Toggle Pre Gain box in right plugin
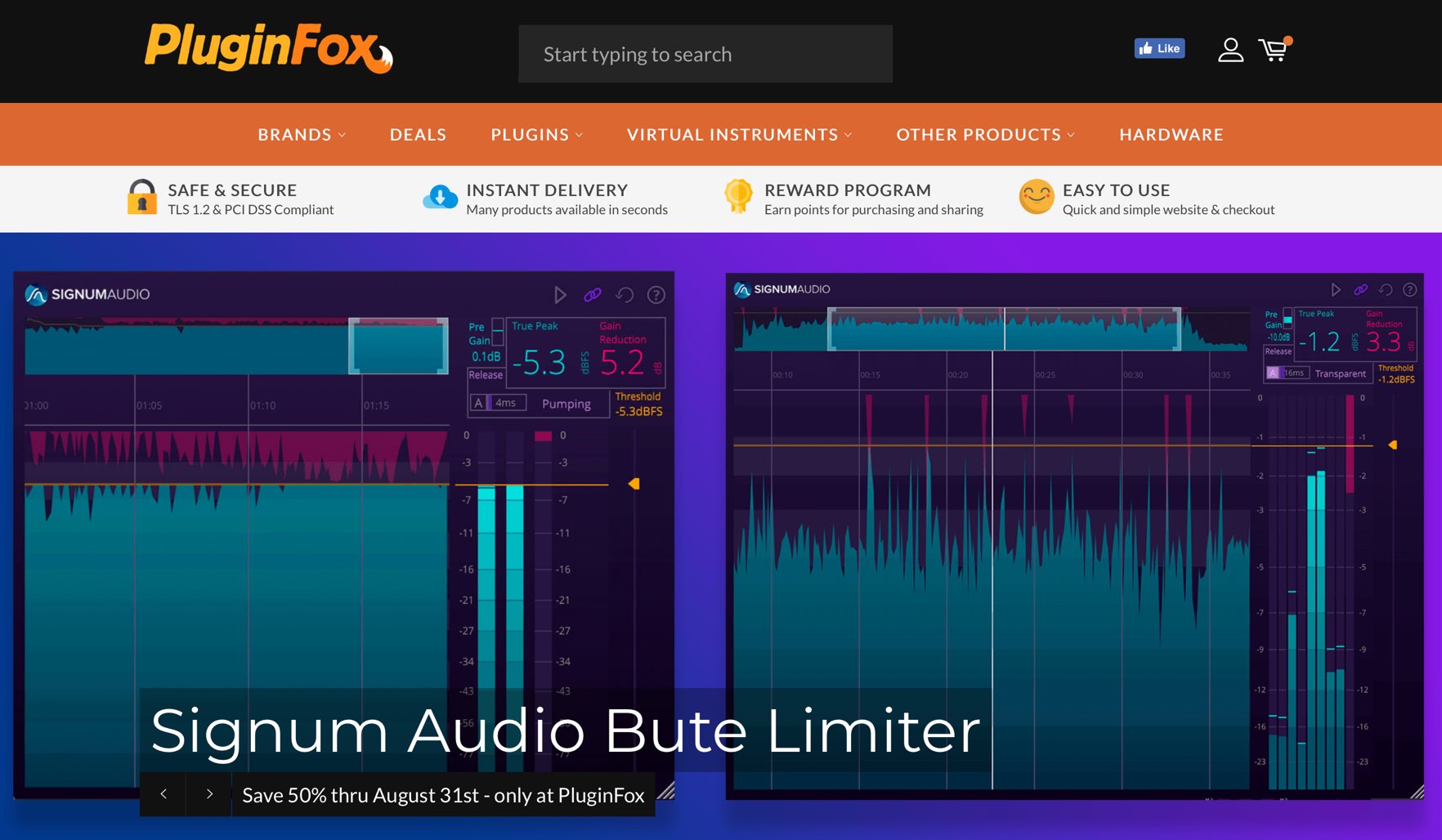 pos(1287,319)
